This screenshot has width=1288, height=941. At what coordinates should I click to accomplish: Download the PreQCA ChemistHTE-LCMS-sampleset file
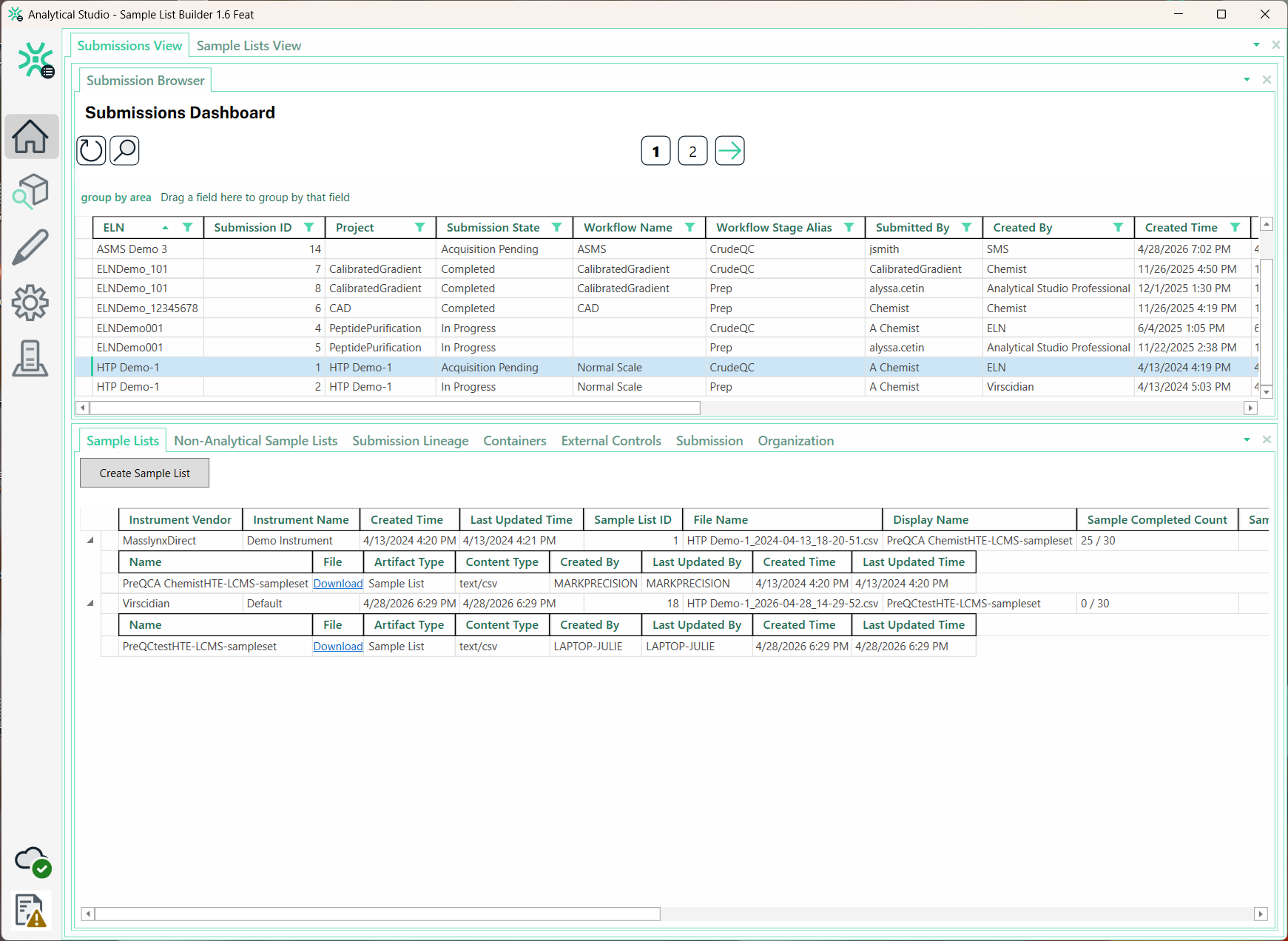338,584
